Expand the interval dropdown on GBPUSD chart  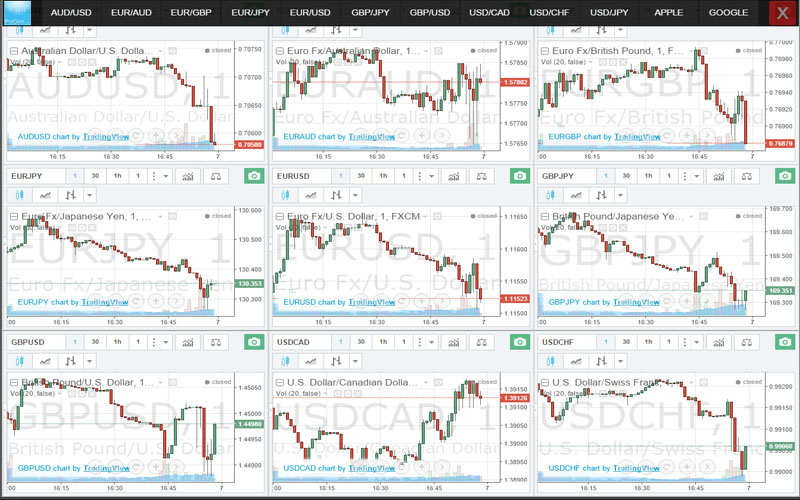(x=166, y=342)
